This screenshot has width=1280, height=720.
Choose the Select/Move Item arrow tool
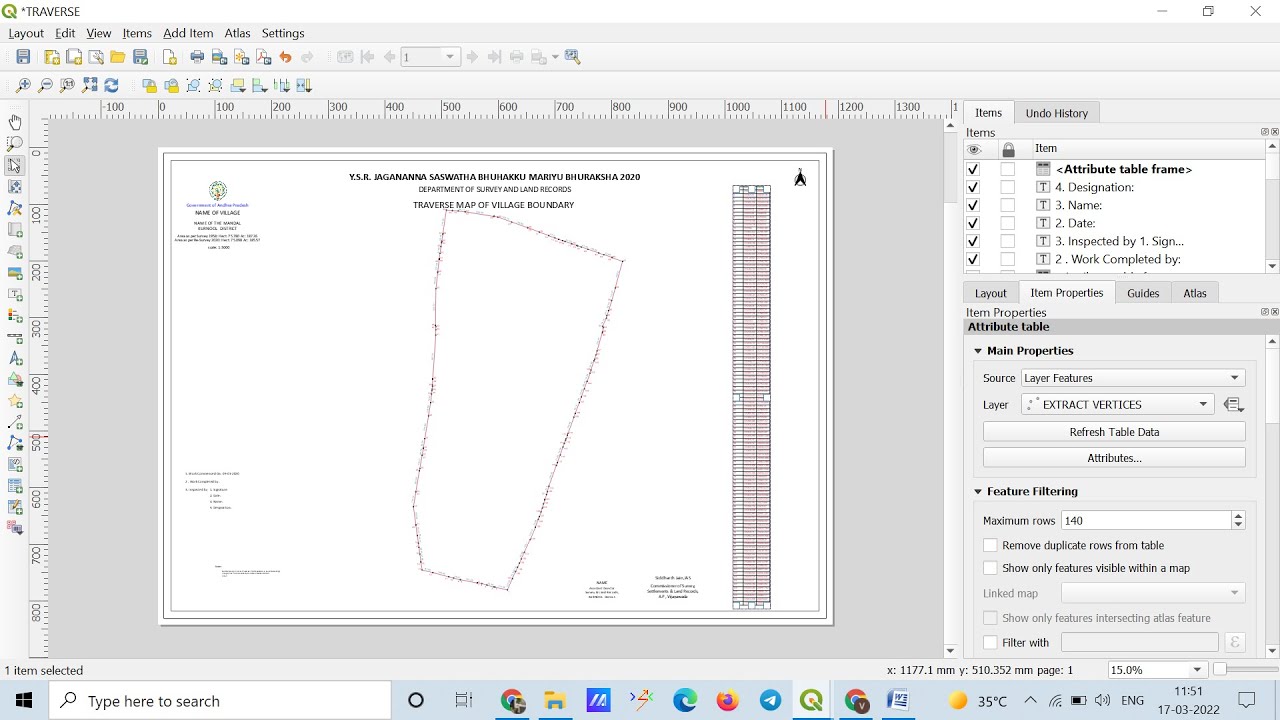[15, 166]
